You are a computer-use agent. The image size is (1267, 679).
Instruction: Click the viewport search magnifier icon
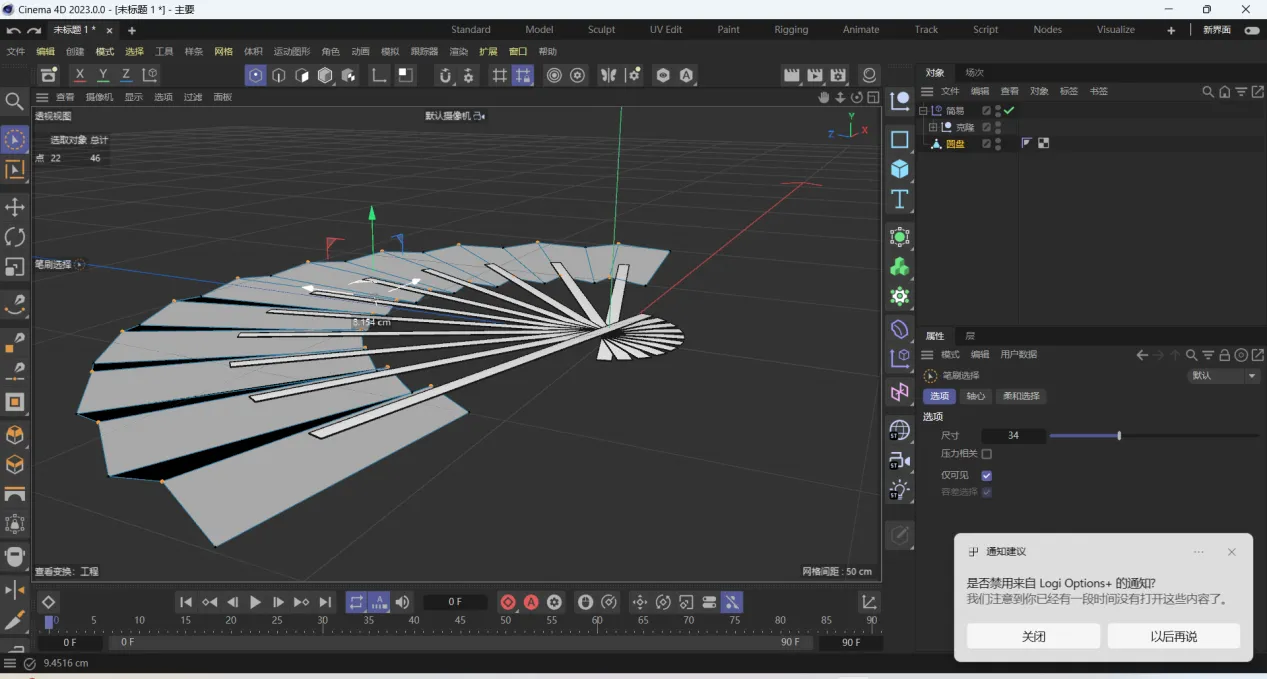click(x=14, y=101)
